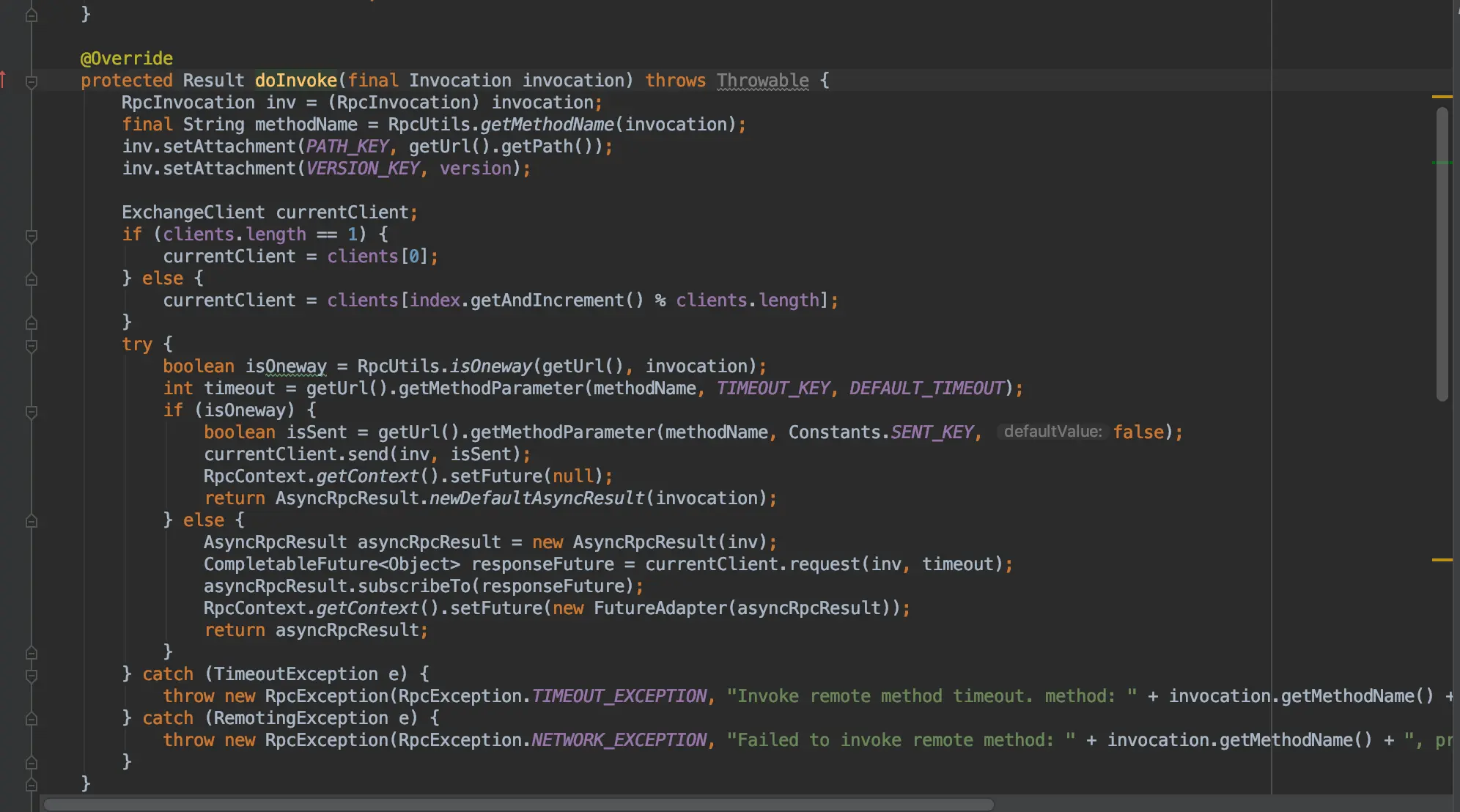Screen dimensions: 1460x812
Task: Click fold marker beside '} else {' after return
Action: pos(32,521)
